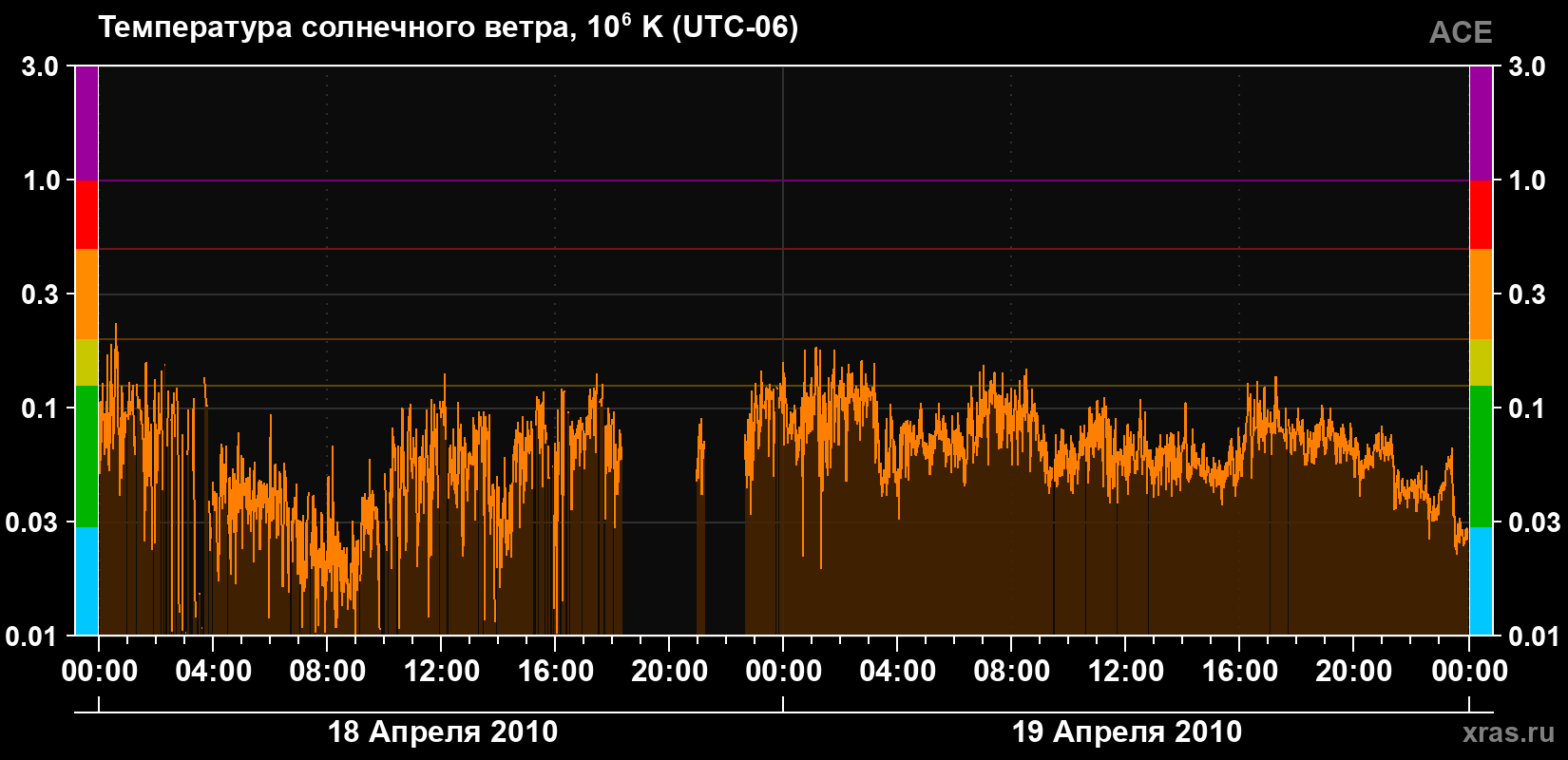Click the purple color band on left scale
Image resolution: width=1568 pixels, height=760 pixels.
click(86, 123)
